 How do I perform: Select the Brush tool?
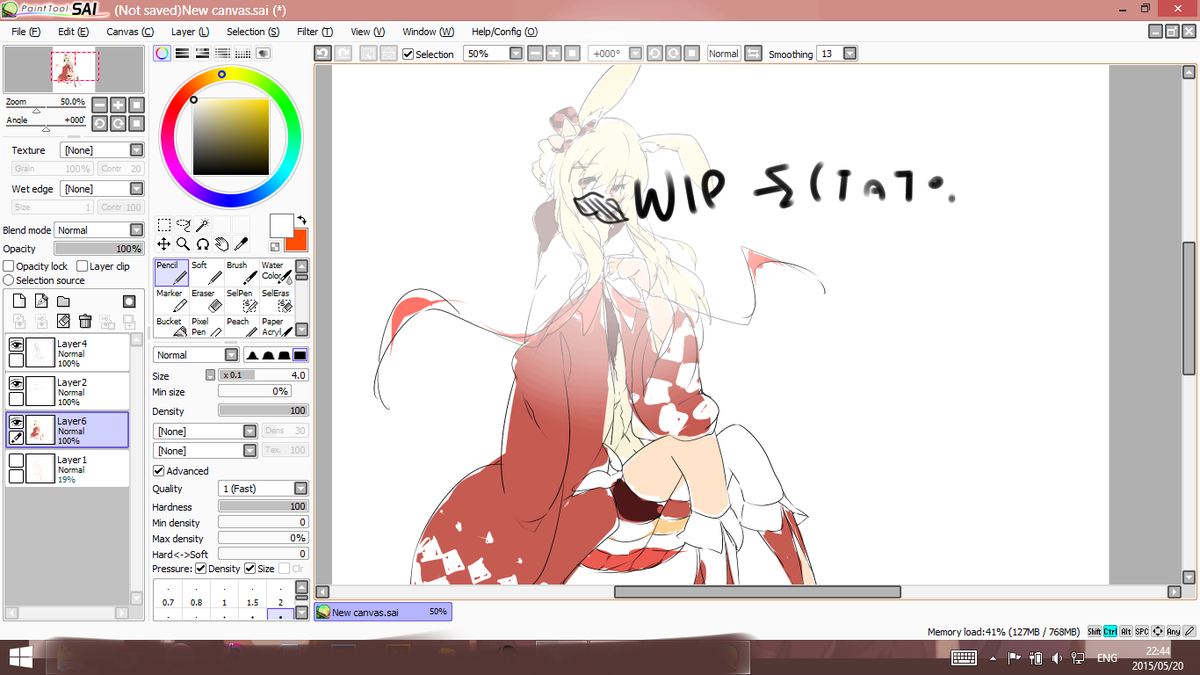241,273
